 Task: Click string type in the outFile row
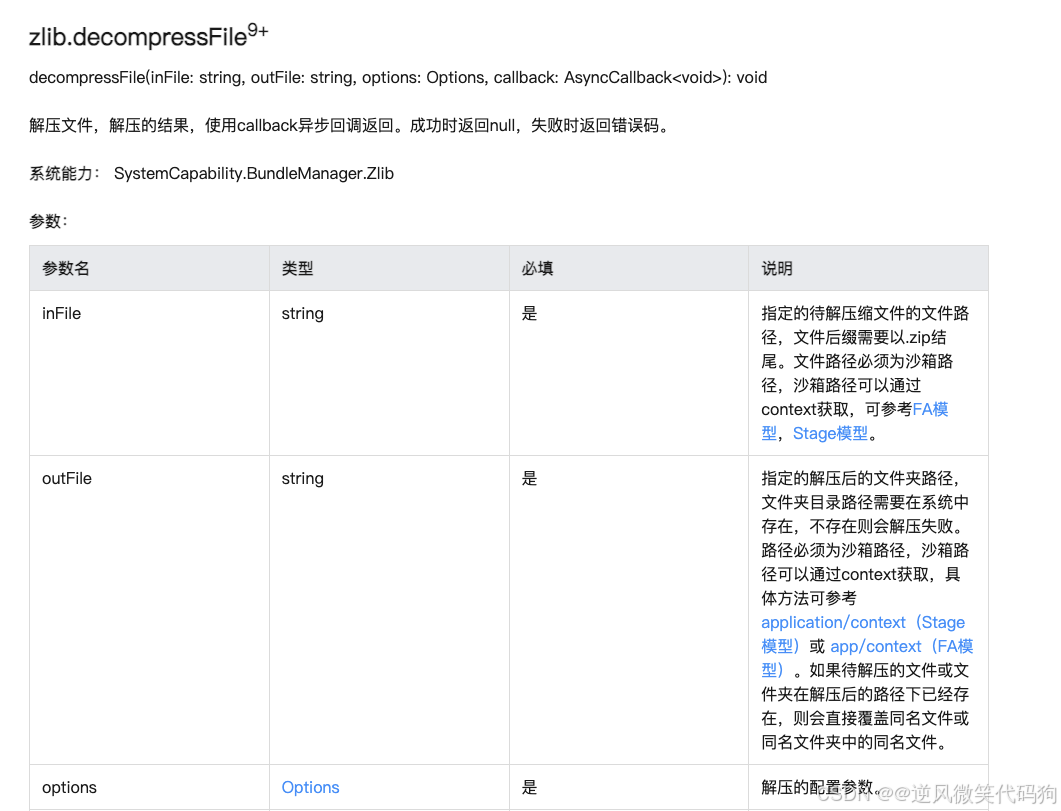pos(302,479)
